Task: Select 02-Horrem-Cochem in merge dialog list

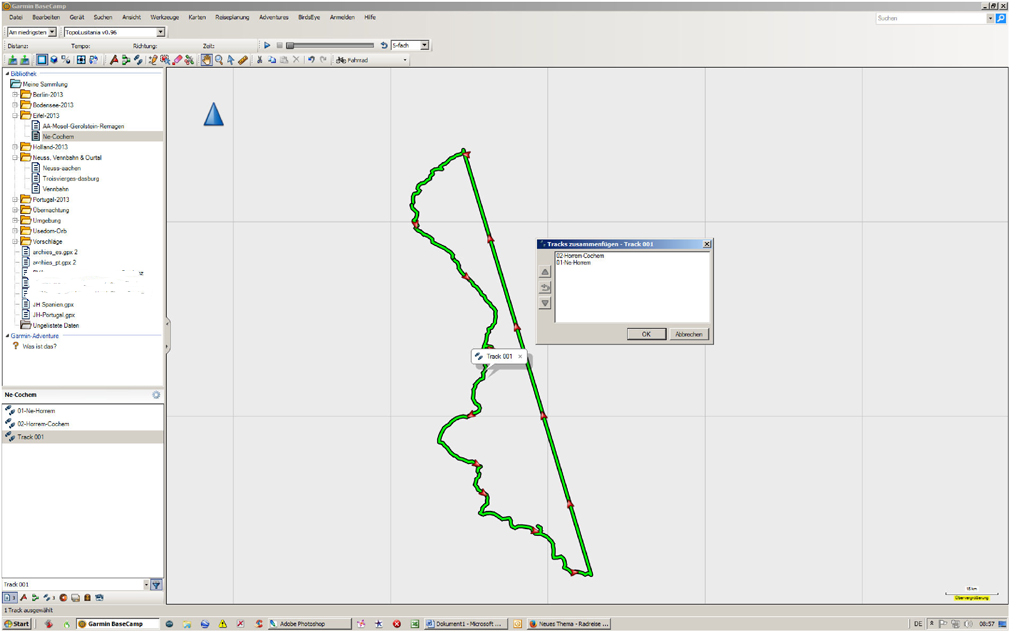Action: tap(580, 256)
